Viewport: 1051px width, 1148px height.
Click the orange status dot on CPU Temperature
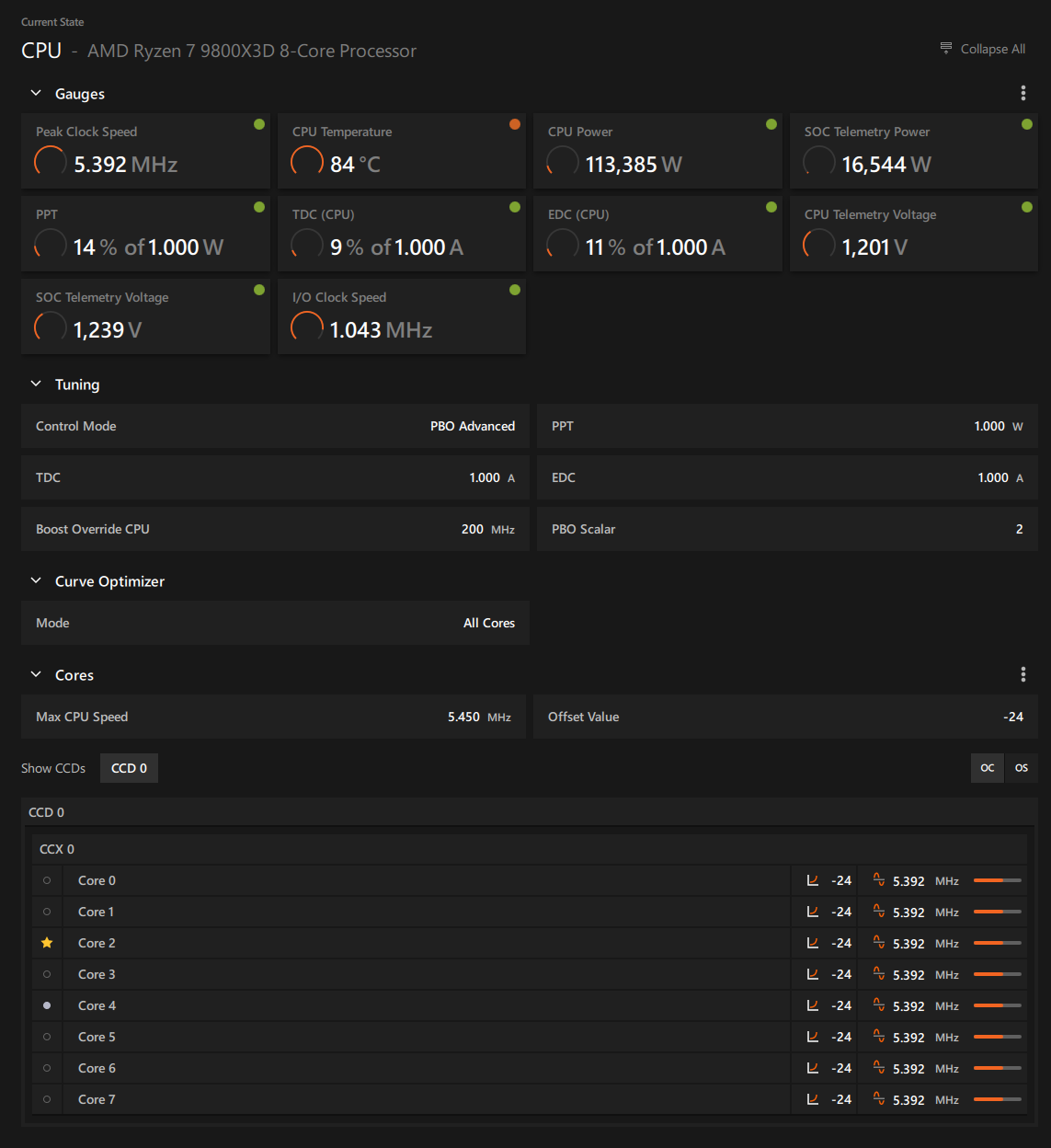515,124
